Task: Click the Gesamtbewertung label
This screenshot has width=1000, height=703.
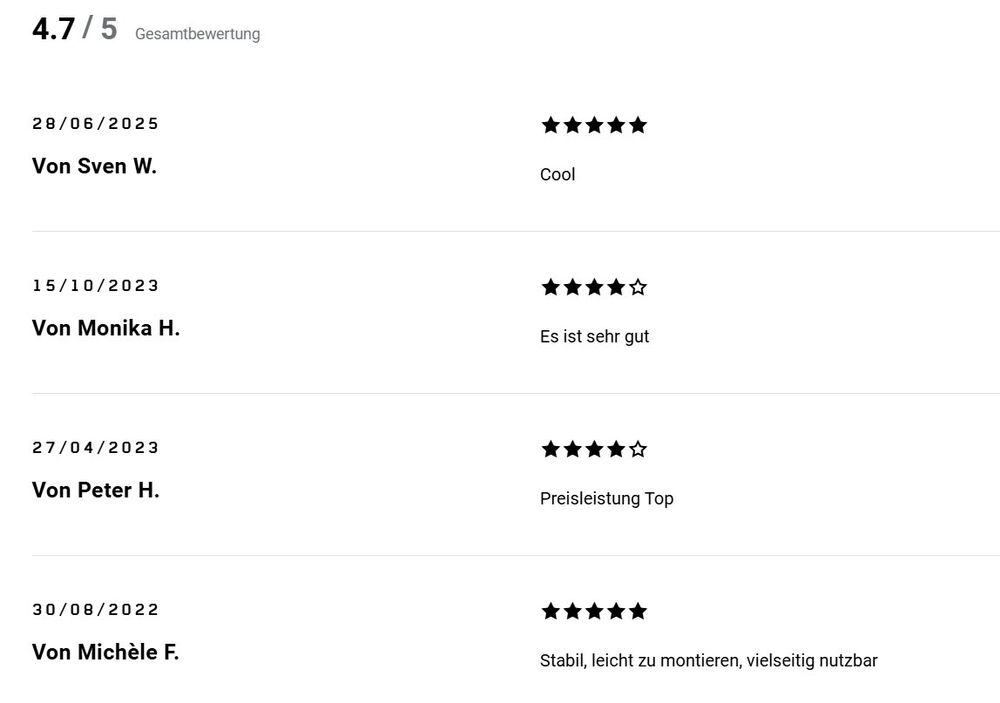Action: pos(197,34)
